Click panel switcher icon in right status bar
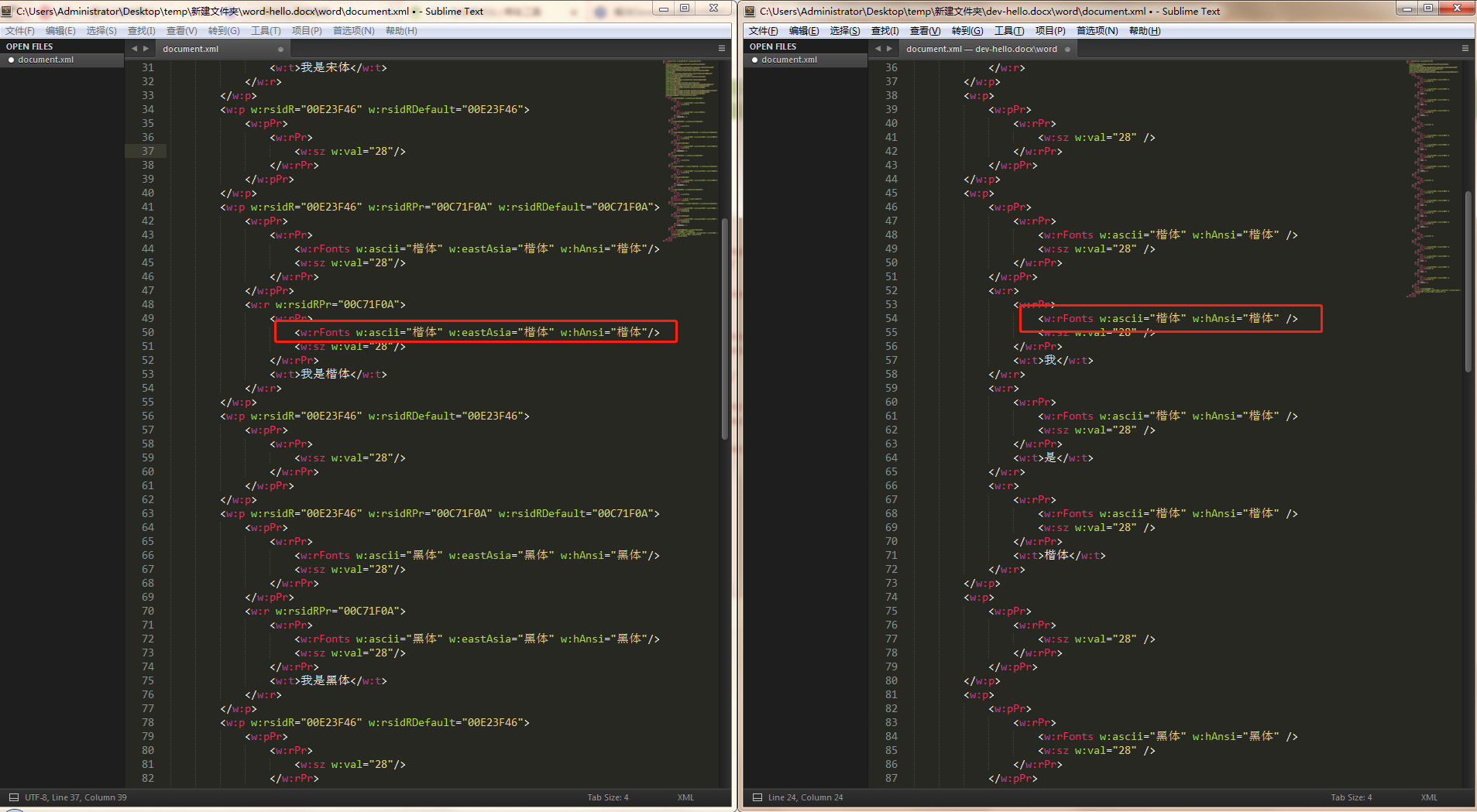Image resolution: width=1477 pixels, height=812 pixels. [x=757, y=797]
